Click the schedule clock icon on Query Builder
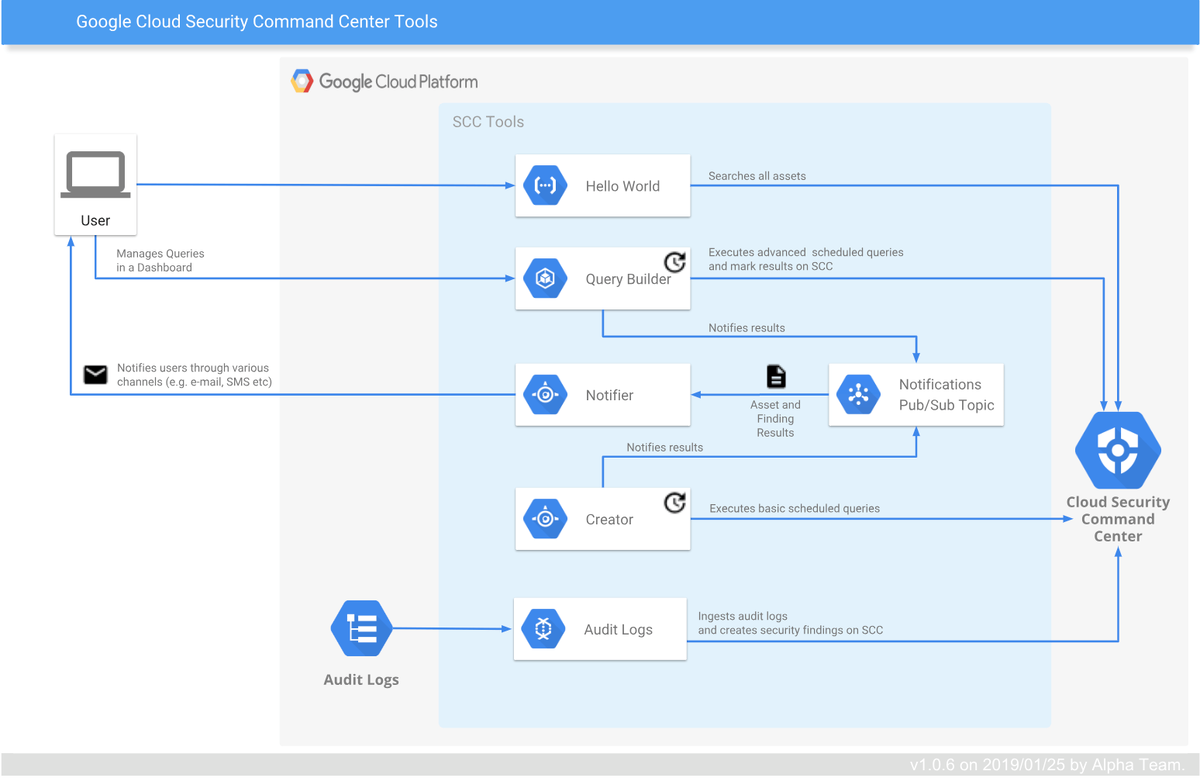1200x778 pixels. (x=675, y=262)
